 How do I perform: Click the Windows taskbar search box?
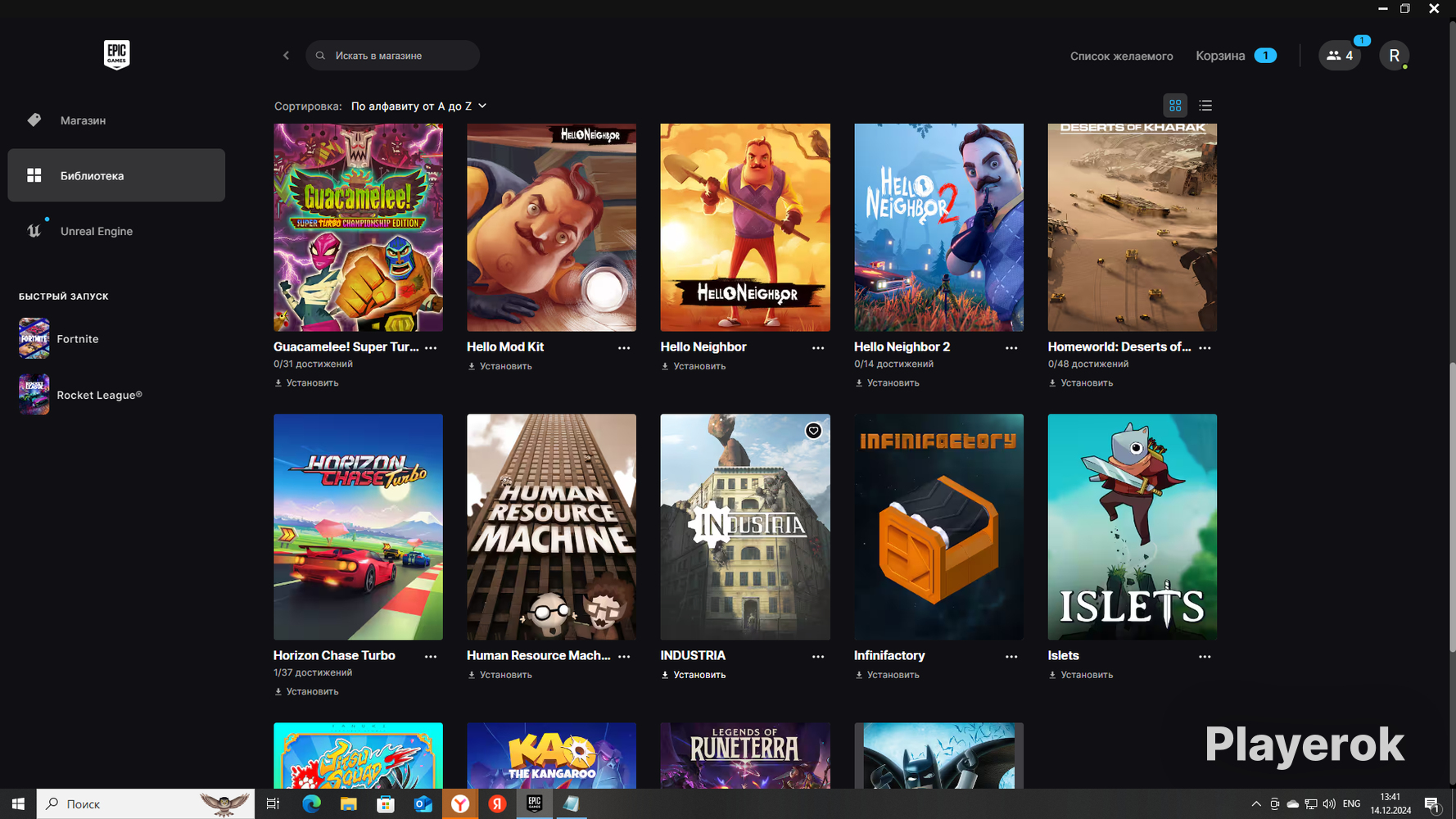coord(146,804)
